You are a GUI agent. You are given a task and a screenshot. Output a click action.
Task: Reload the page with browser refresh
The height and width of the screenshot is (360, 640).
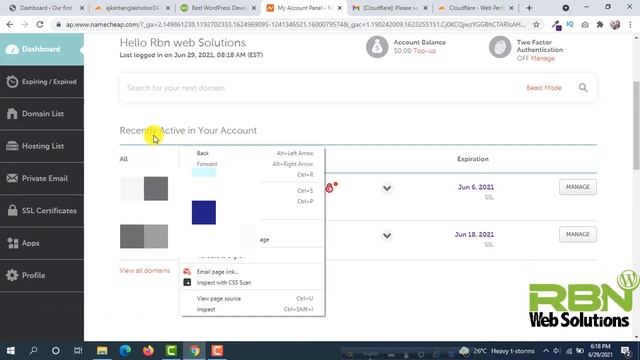pos(40,24)
